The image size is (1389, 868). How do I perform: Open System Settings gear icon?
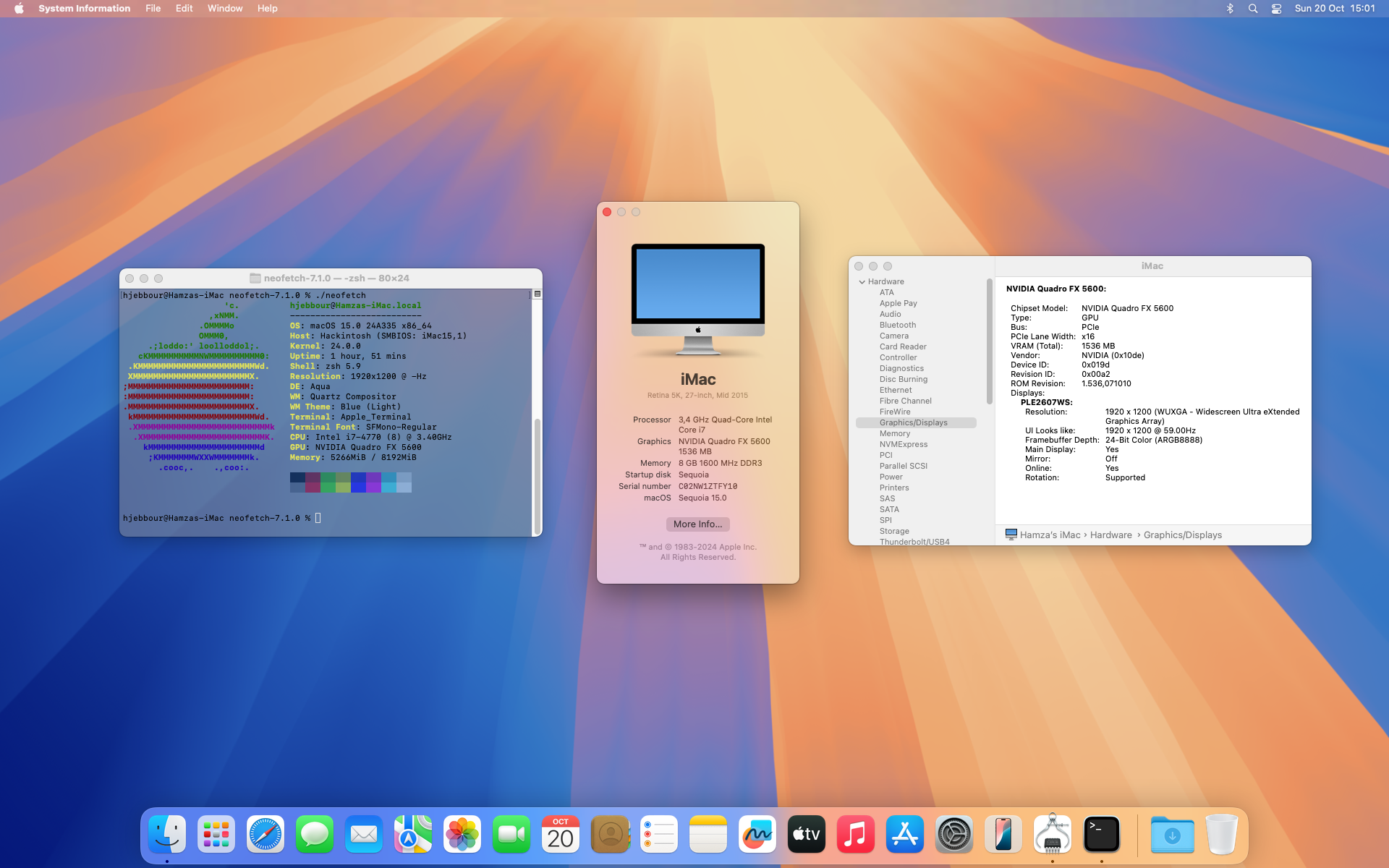point(953,834)
